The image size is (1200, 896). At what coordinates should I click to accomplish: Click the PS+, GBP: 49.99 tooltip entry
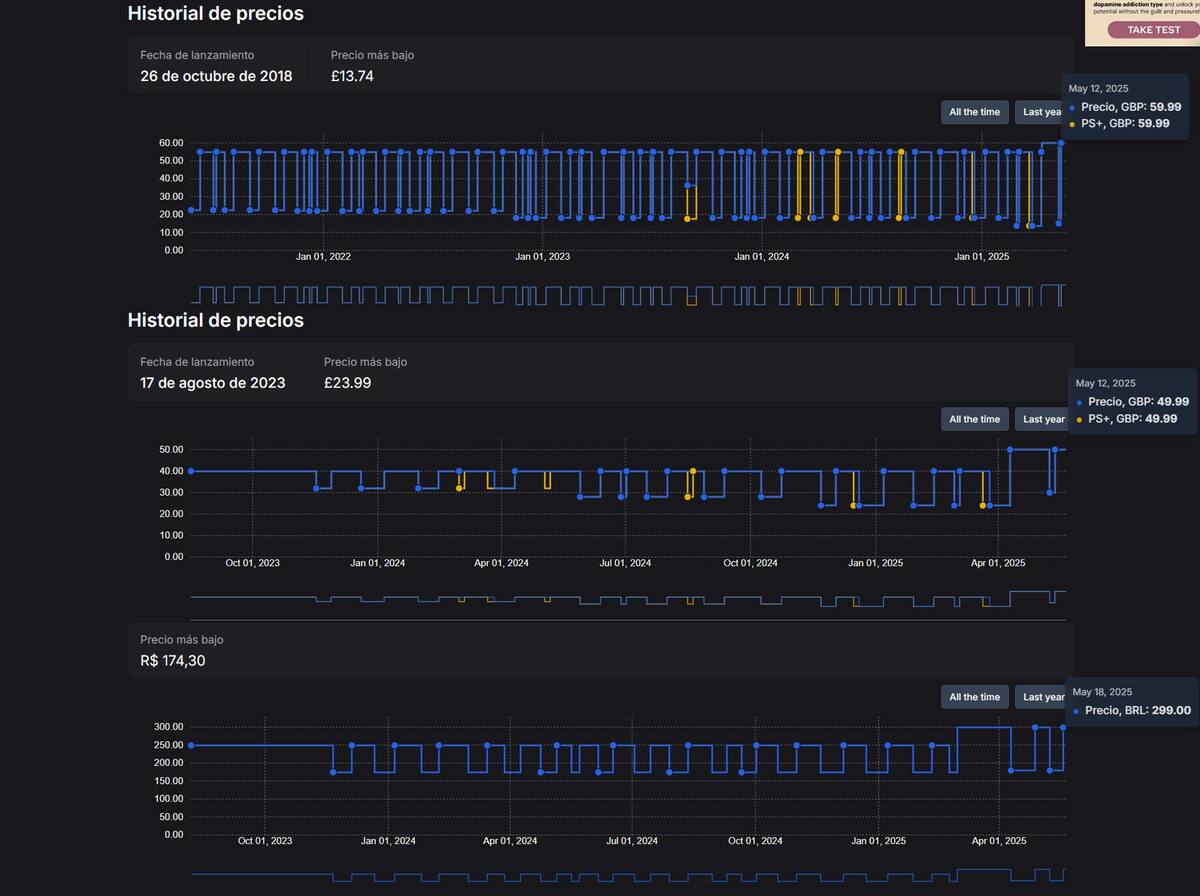coord(1133,419)
